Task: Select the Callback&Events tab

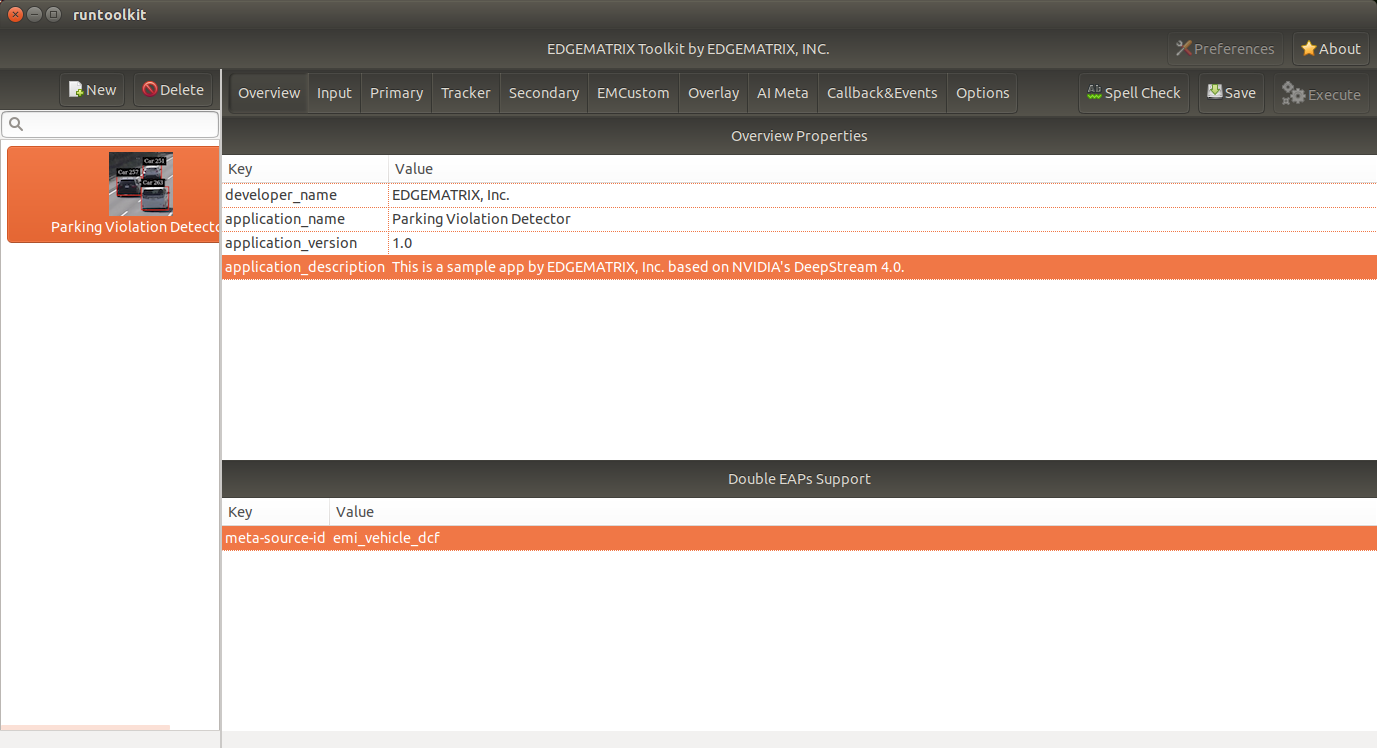Action: 882,93
